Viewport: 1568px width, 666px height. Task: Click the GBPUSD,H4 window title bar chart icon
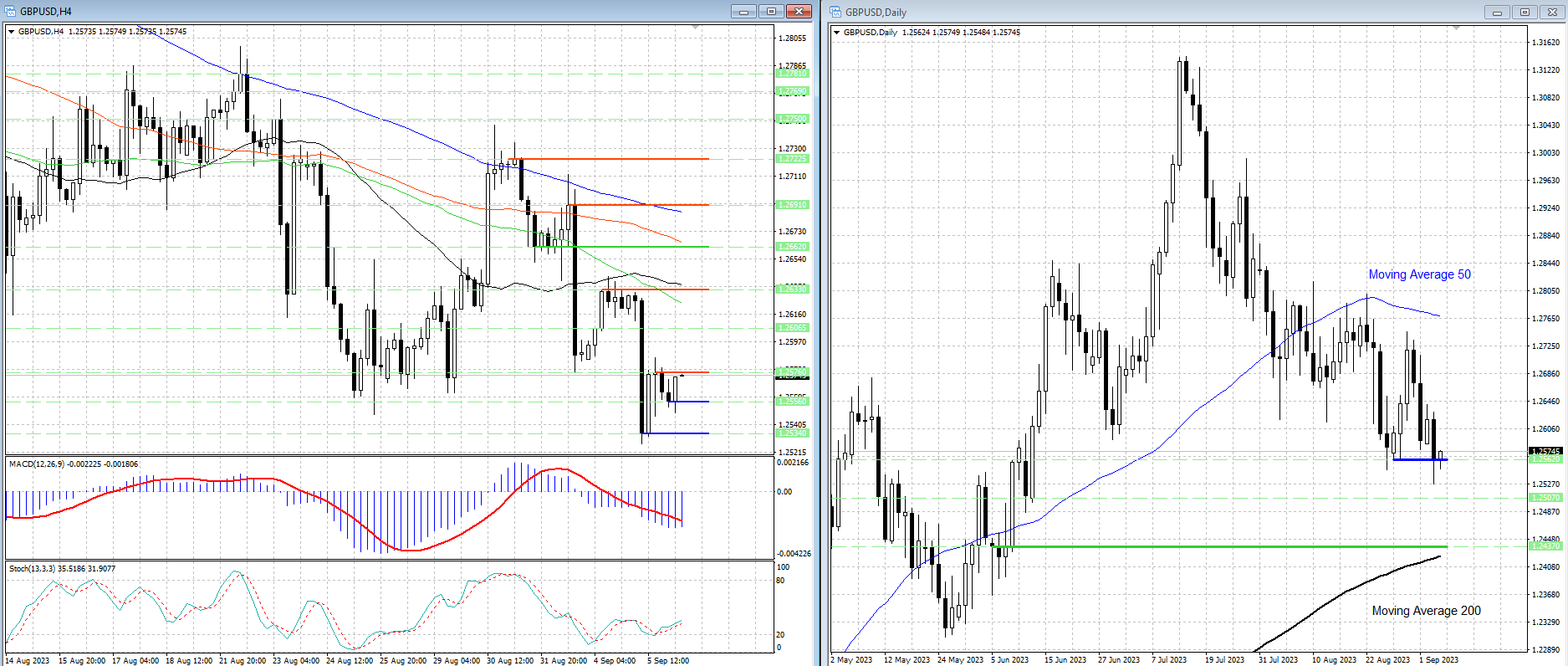(11, 11)
